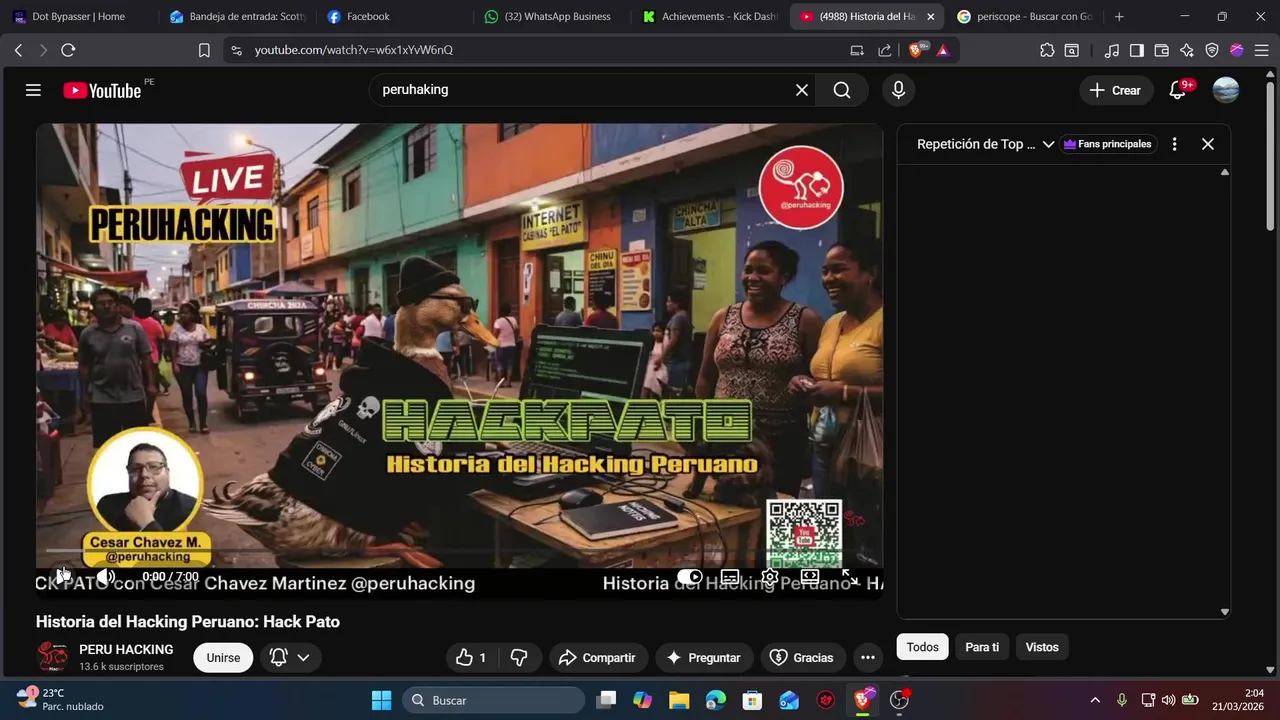This screenshot has width=1280, height=720.
Task: Click the video progress bar
Action: click(x=460, y=551)
